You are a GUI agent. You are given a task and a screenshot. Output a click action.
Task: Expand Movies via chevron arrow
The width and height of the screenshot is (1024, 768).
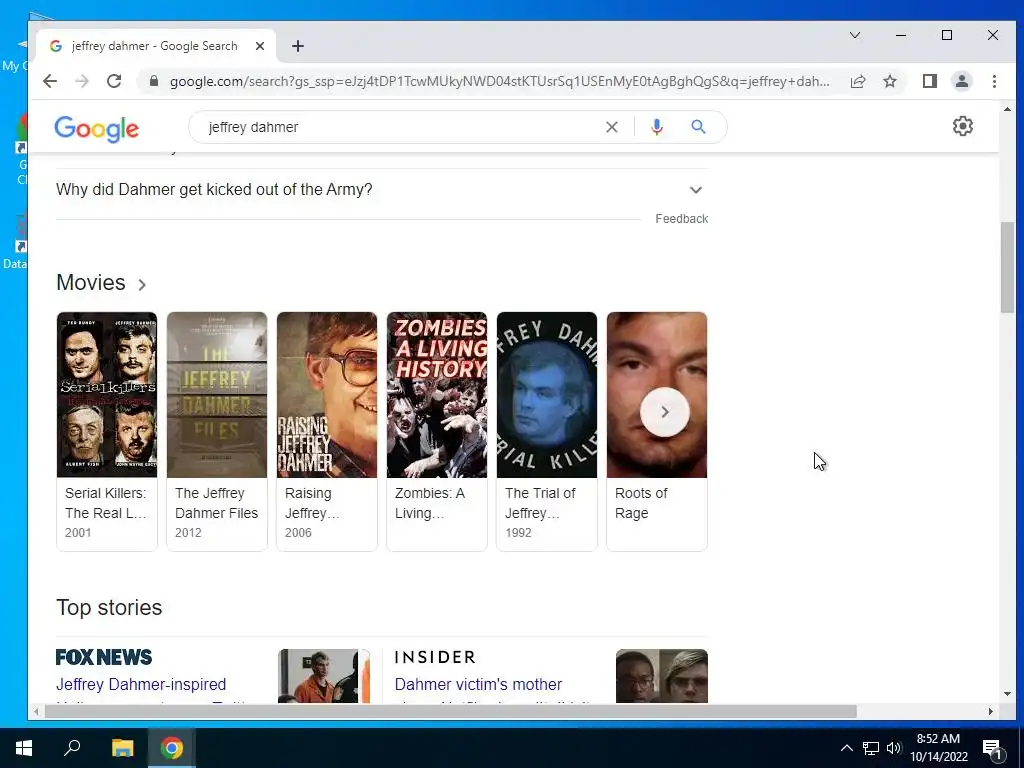[142, 285]
